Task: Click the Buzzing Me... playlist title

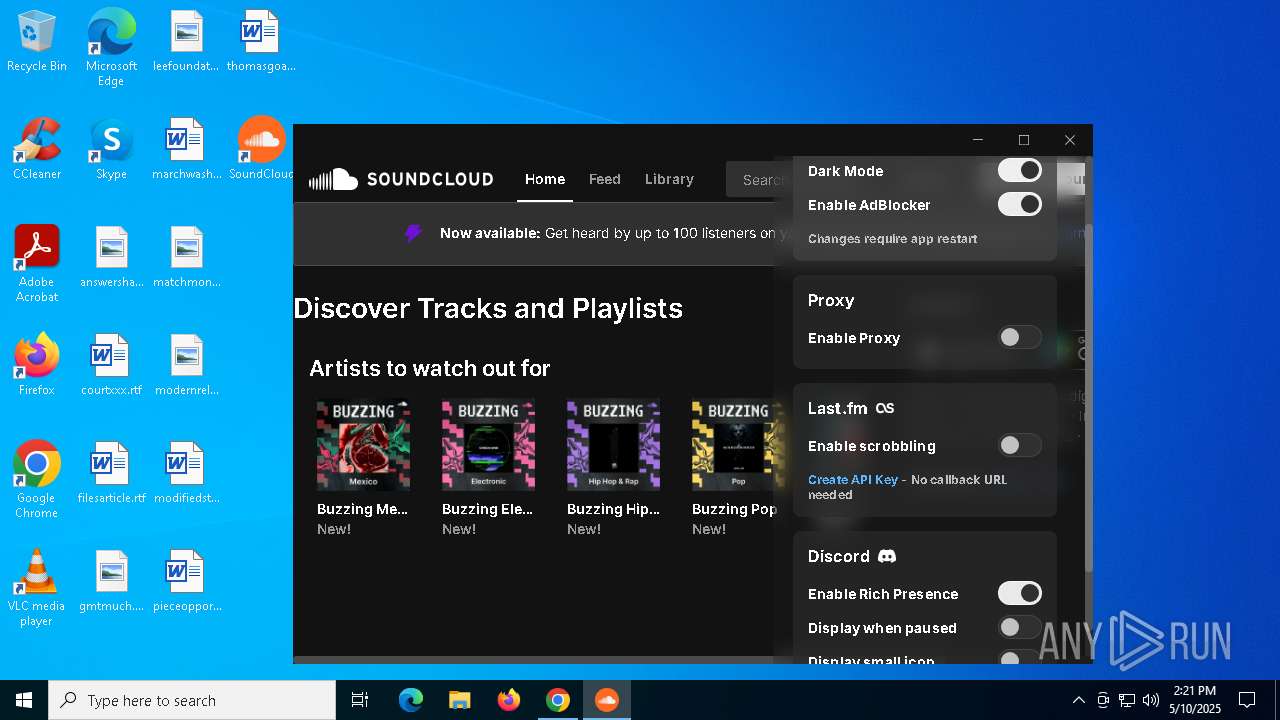Action: (x=362, y=509)
